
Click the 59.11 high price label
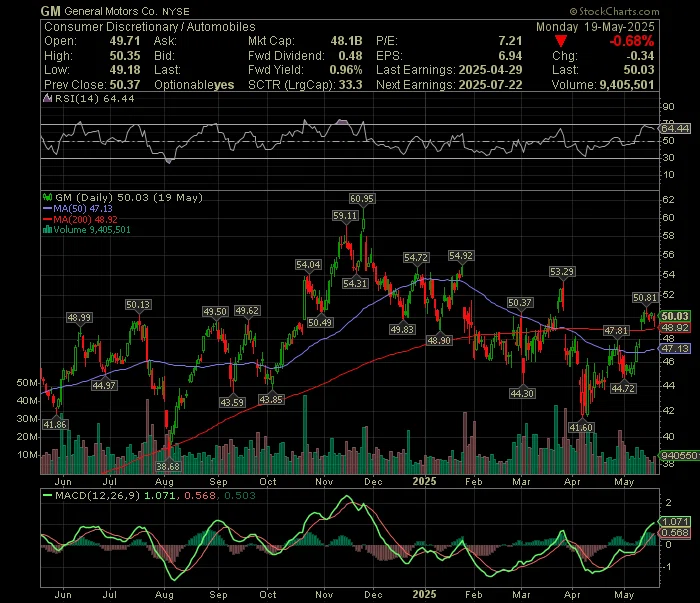[345, 216]
